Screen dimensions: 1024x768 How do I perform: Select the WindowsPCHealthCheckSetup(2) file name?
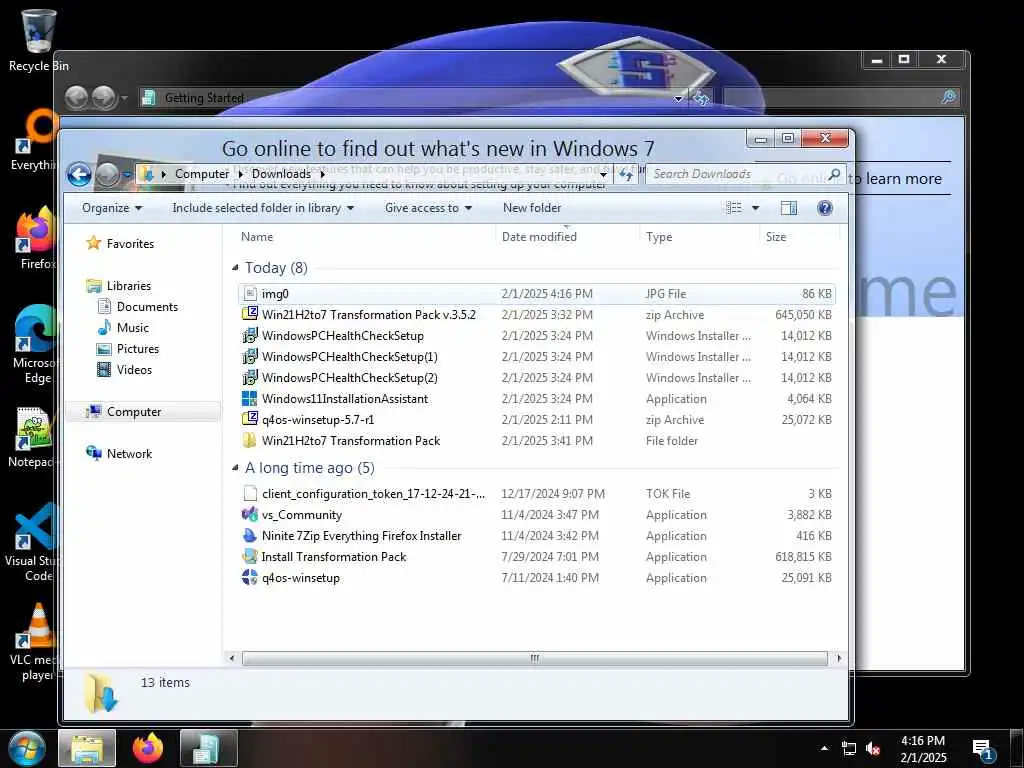coord(349,377)
